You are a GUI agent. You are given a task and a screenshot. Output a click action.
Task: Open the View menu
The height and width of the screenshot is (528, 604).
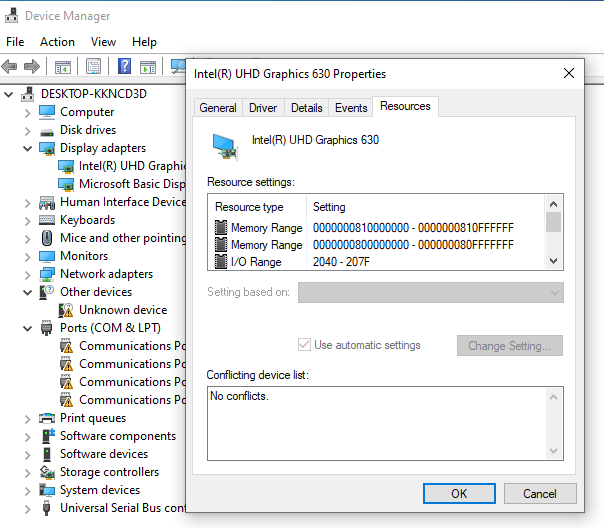pos(103,42)
